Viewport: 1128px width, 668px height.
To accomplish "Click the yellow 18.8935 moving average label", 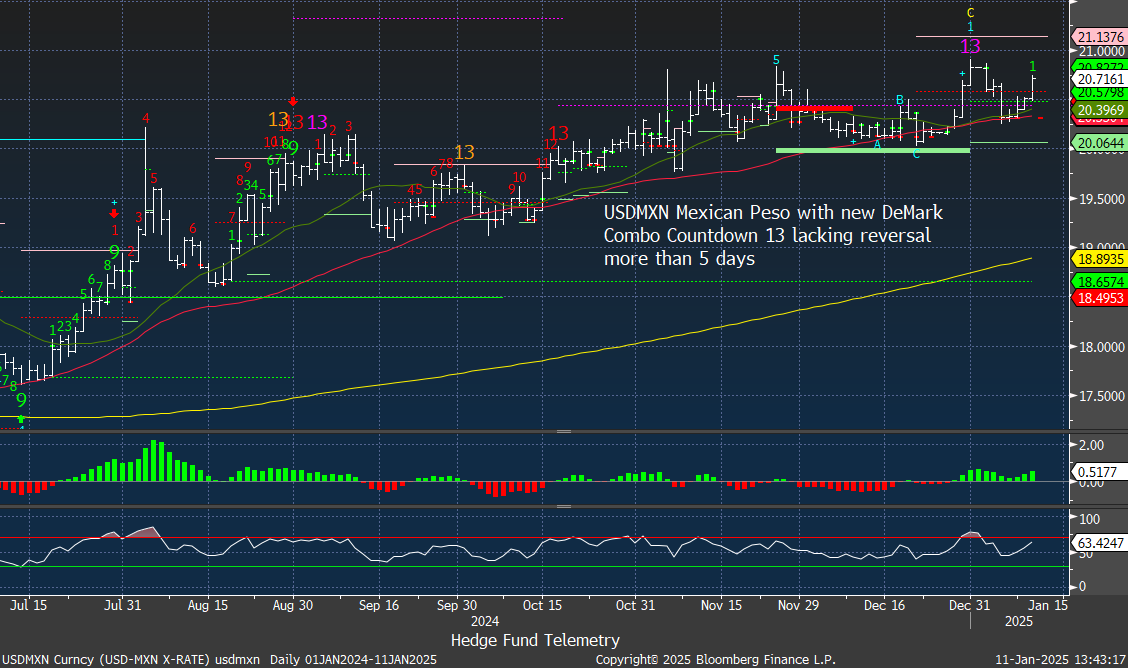I will coord(1098,257).
